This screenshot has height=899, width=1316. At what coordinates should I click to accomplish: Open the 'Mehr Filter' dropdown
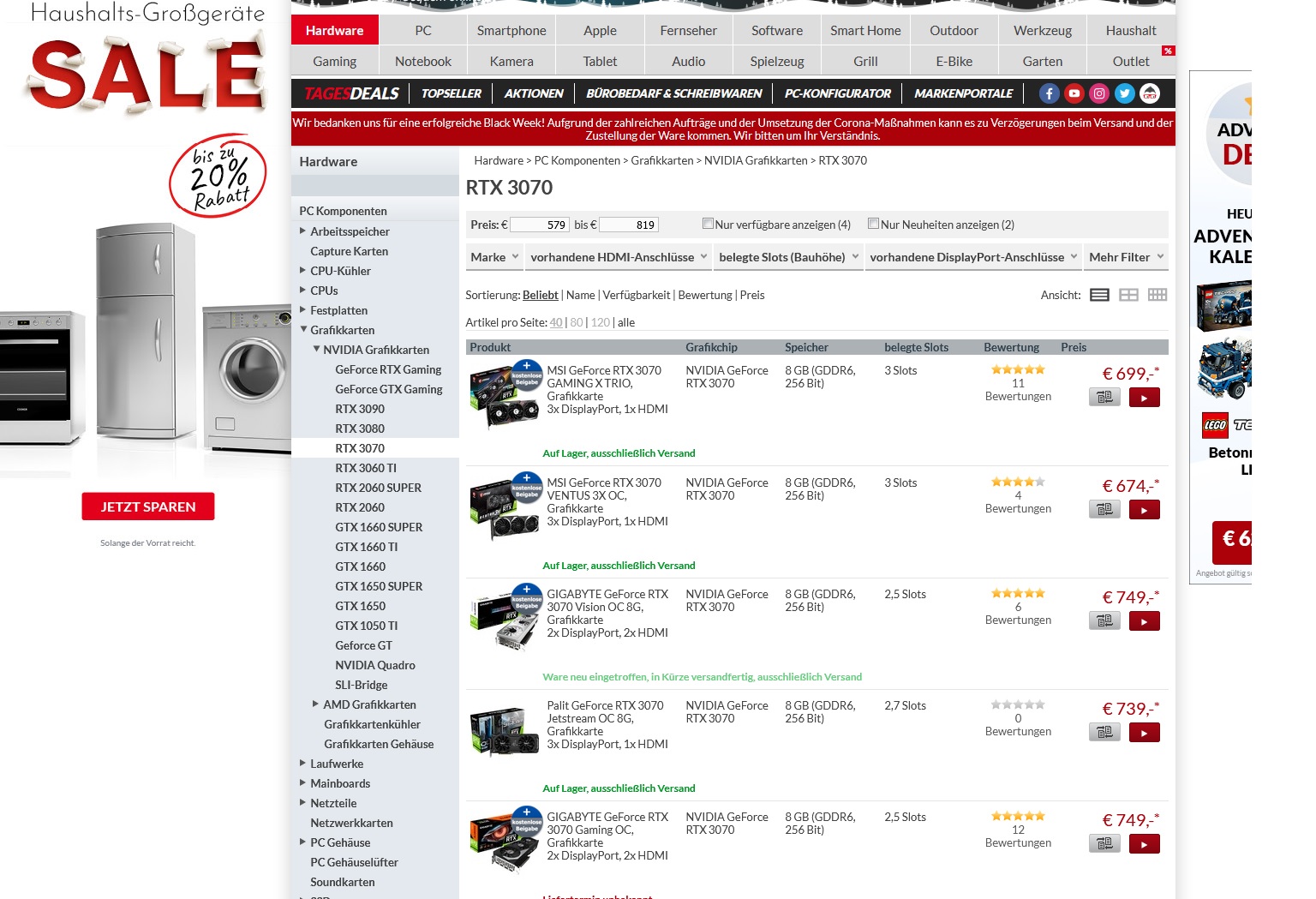pyautogui.click(x=1126, y=257)
